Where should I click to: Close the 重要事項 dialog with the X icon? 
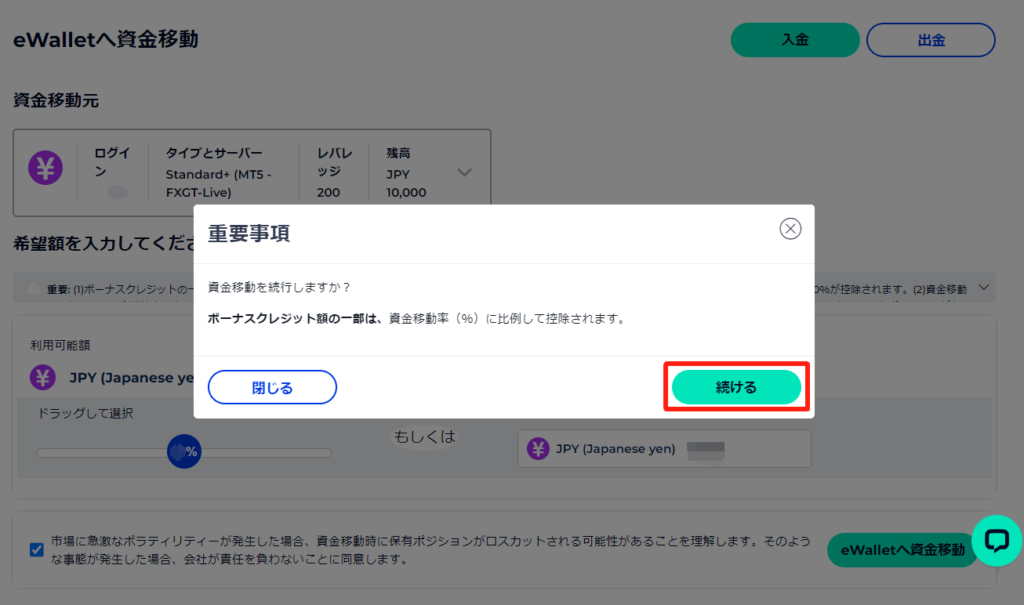tap(790, 229)
